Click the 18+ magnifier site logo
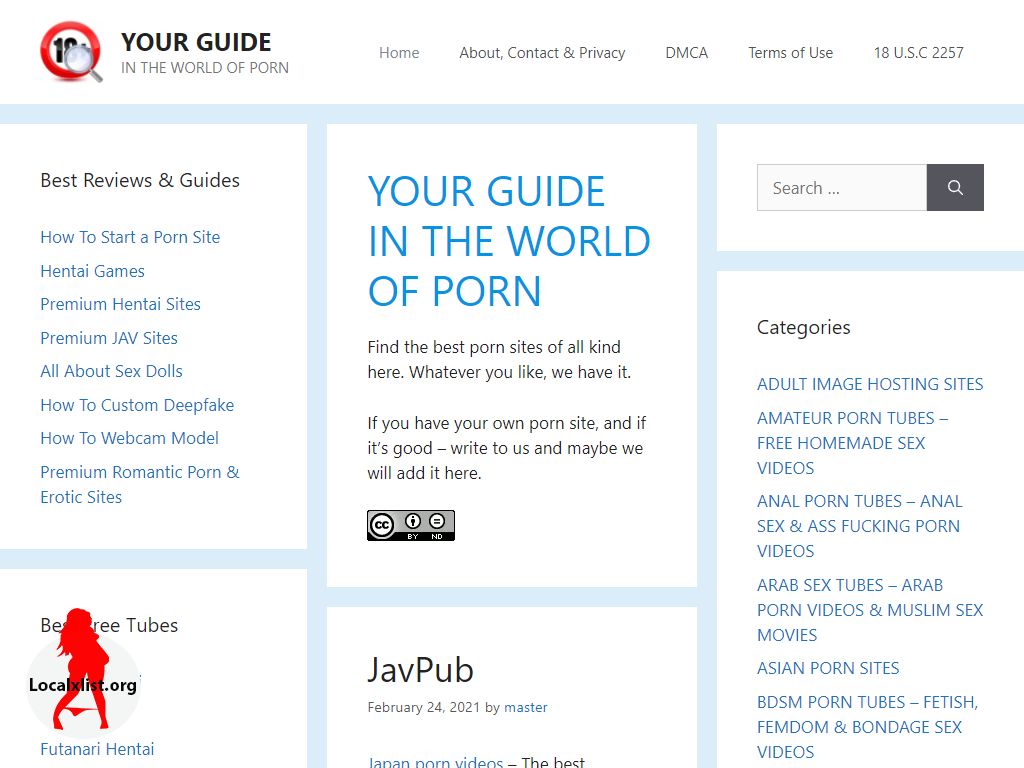1024x768 pixels. [71, 52]
